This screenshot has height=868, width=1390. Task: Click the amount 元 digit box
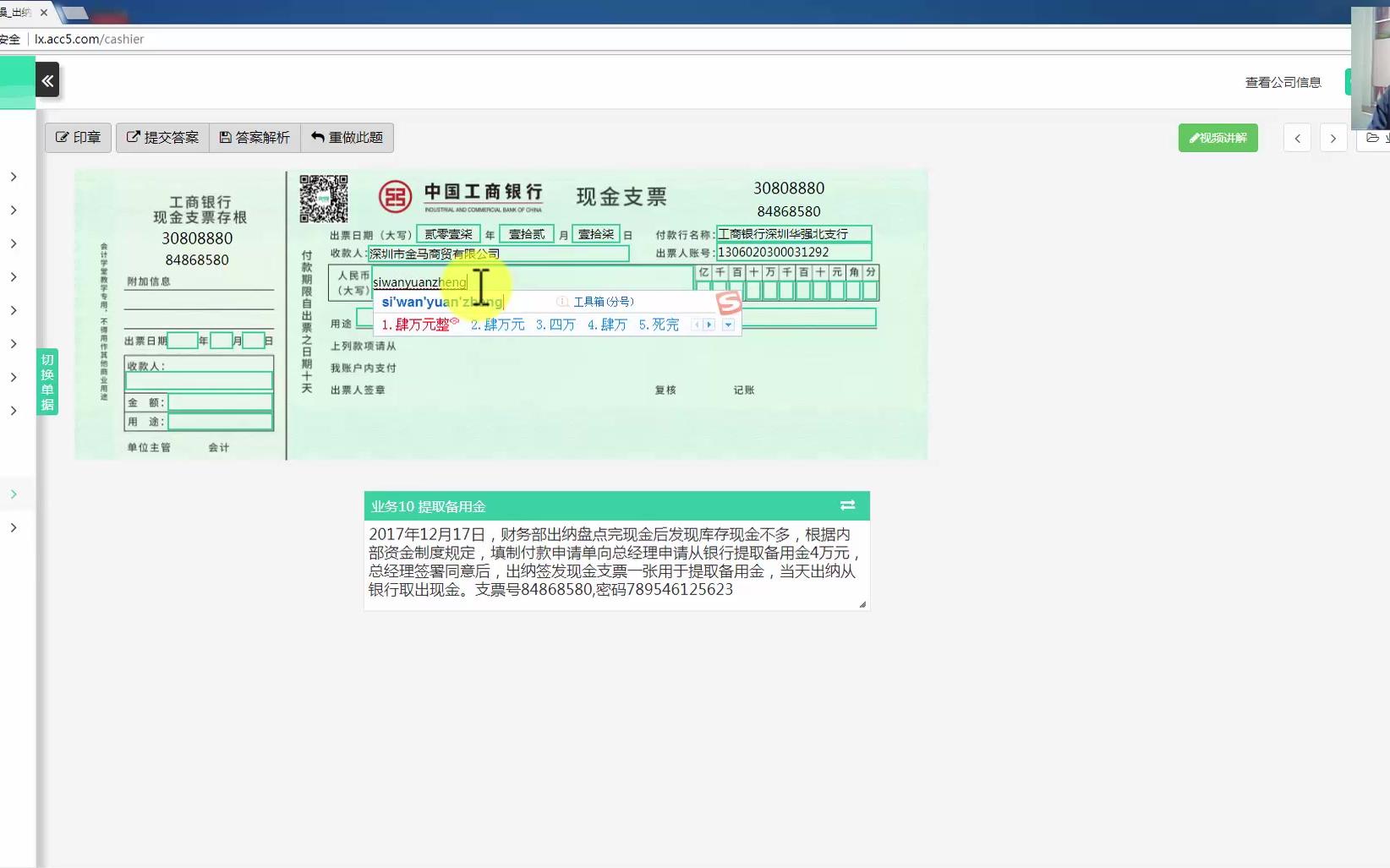tap(837, 291)
